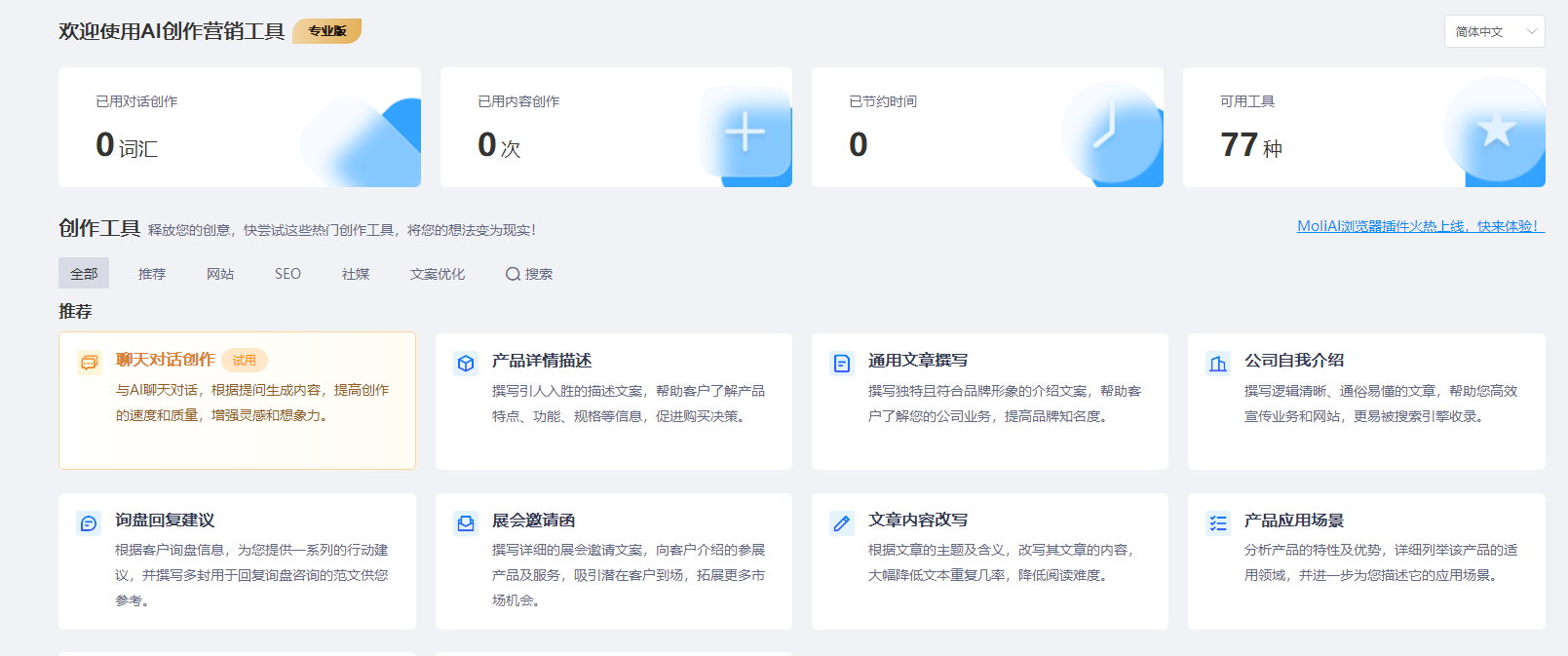
Task: Switch to the 推荐 tab
Action: point(152,274)
